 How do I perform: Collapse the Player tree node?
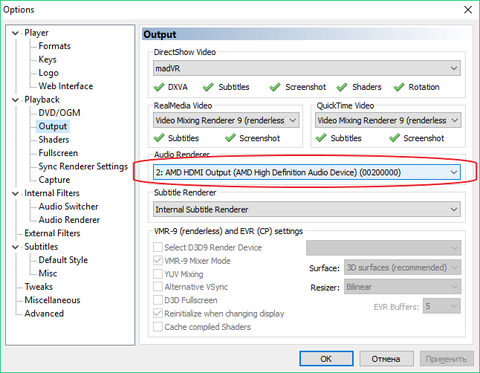click(15, 33)
